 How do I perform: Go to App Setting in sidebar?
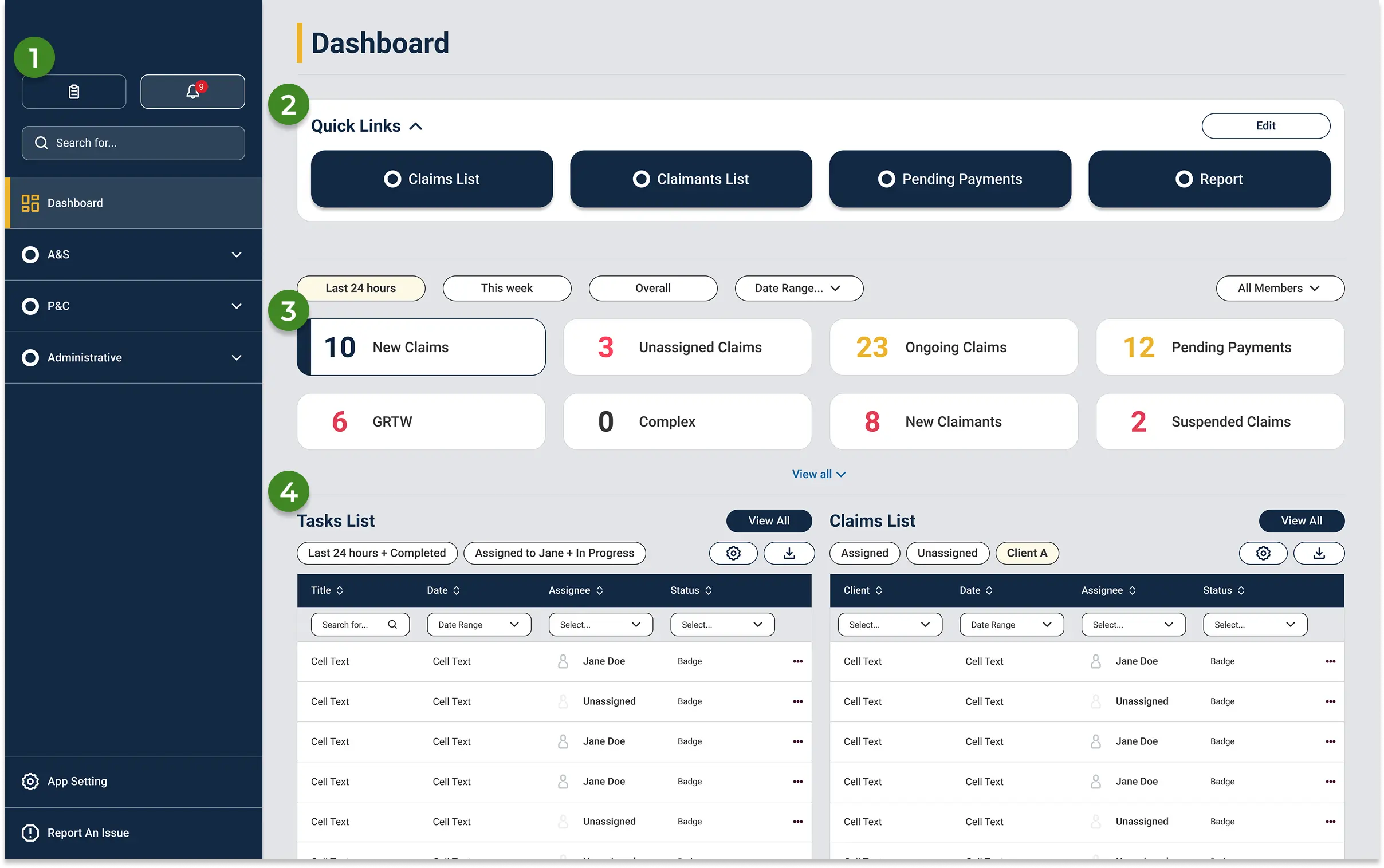pyautogui.click(x=77, y=781)
